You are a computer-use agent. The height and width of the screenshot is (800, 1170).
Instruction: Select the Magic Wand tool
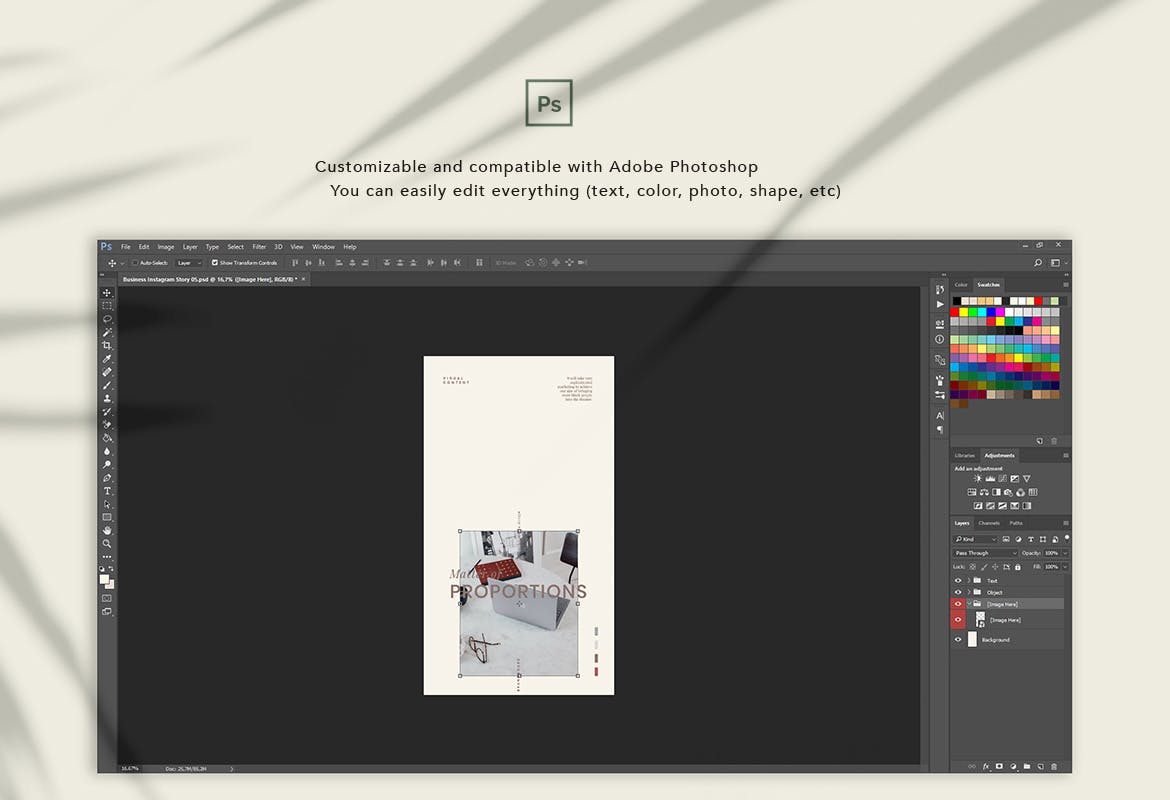107,332
